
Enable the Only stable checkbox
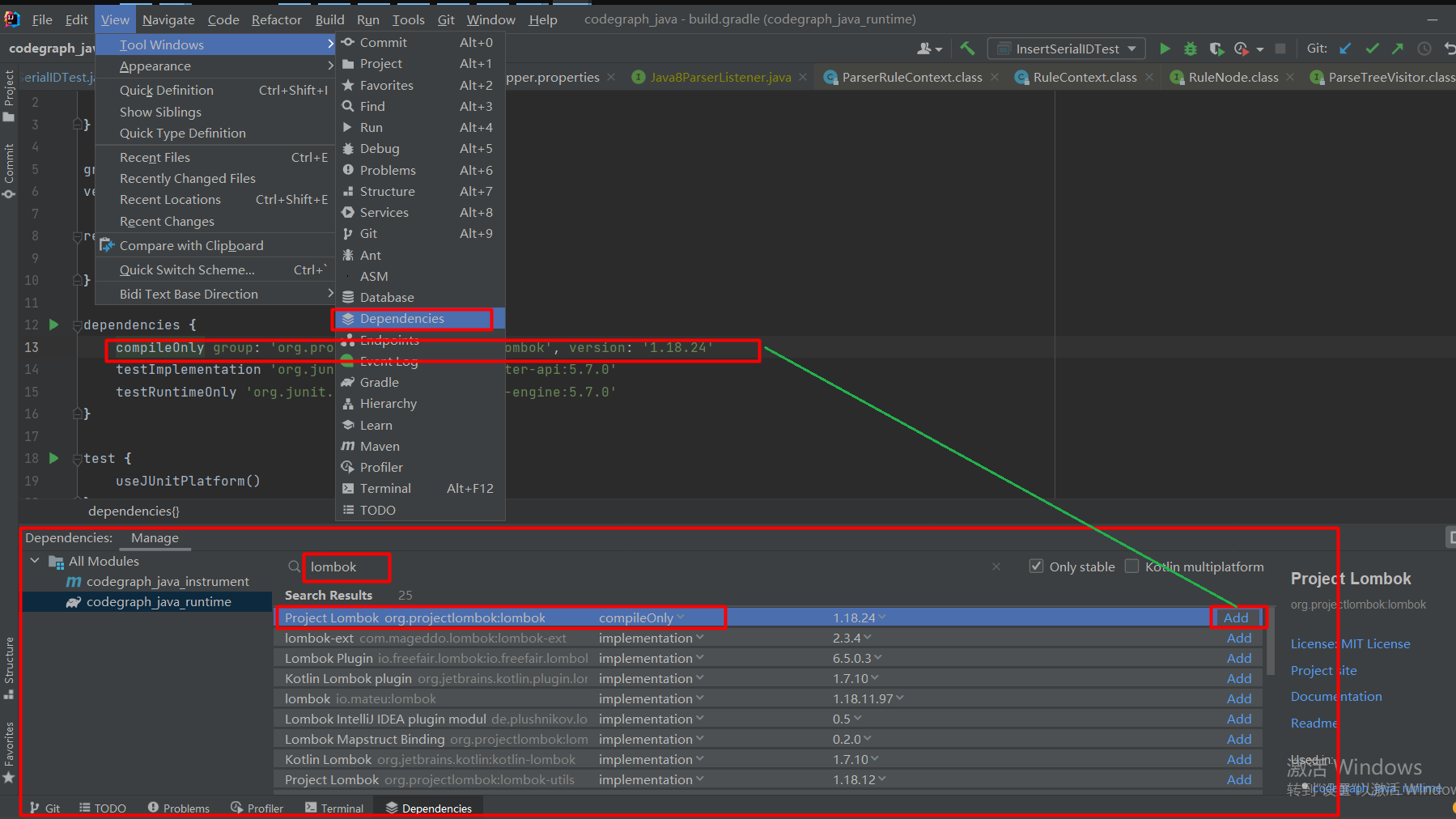point(1037,566)
